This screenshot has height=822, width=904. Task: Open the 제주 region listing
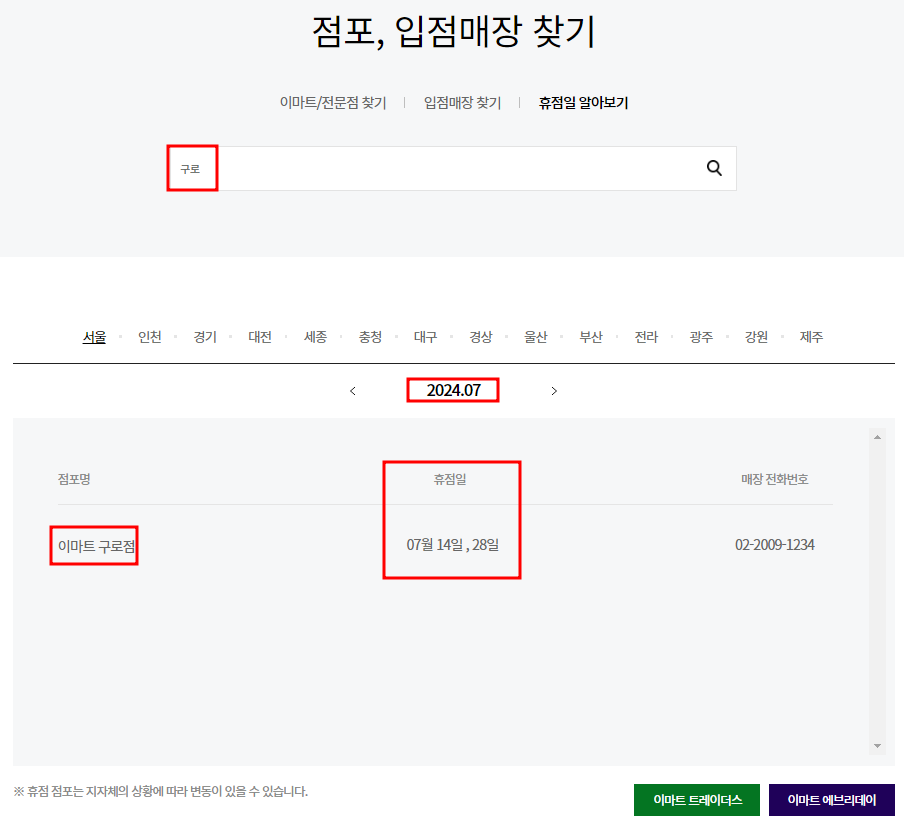(x=811, y=337)
